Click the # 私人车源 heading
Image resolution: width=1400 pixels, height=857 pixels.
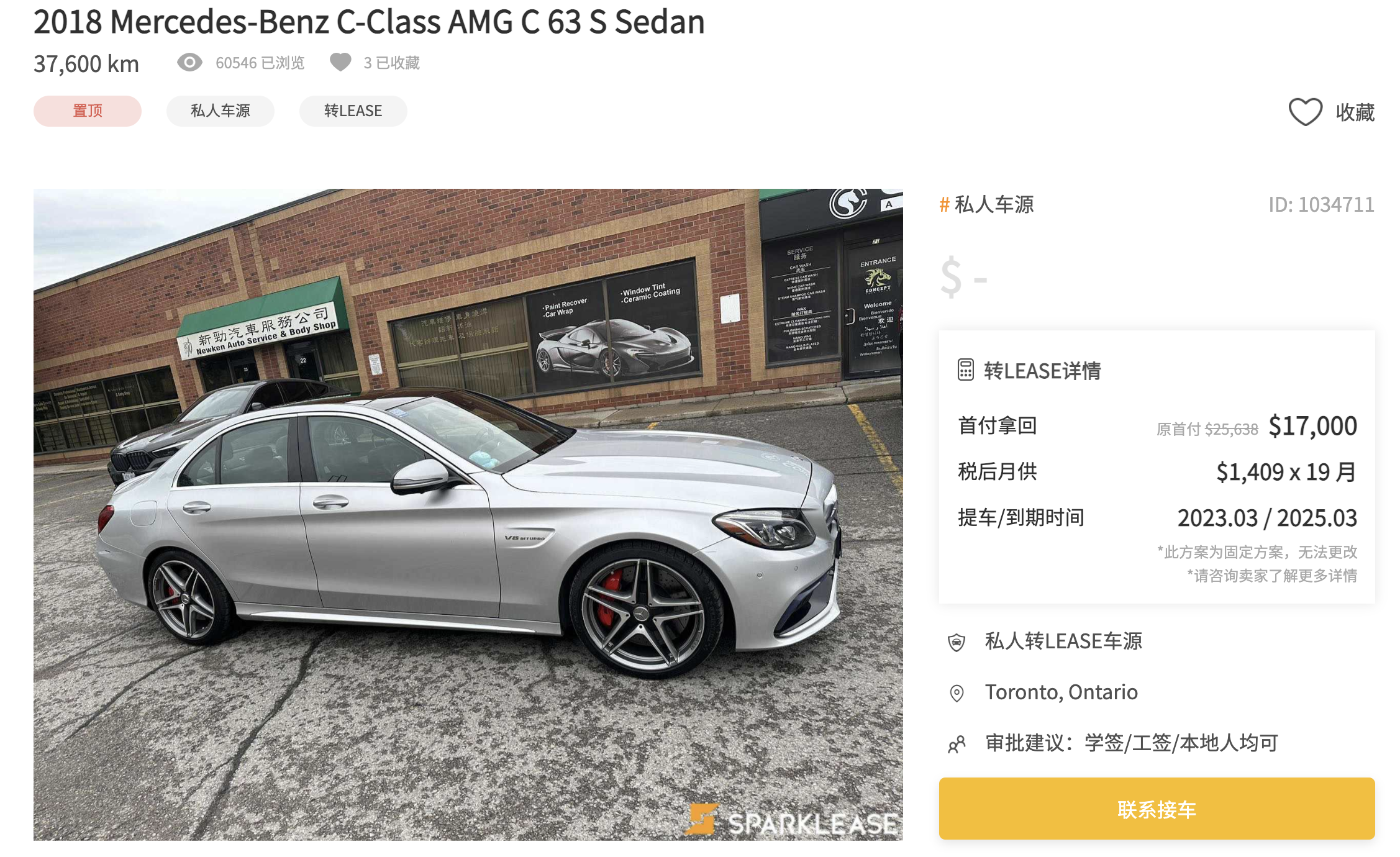[x=987, y=204]
